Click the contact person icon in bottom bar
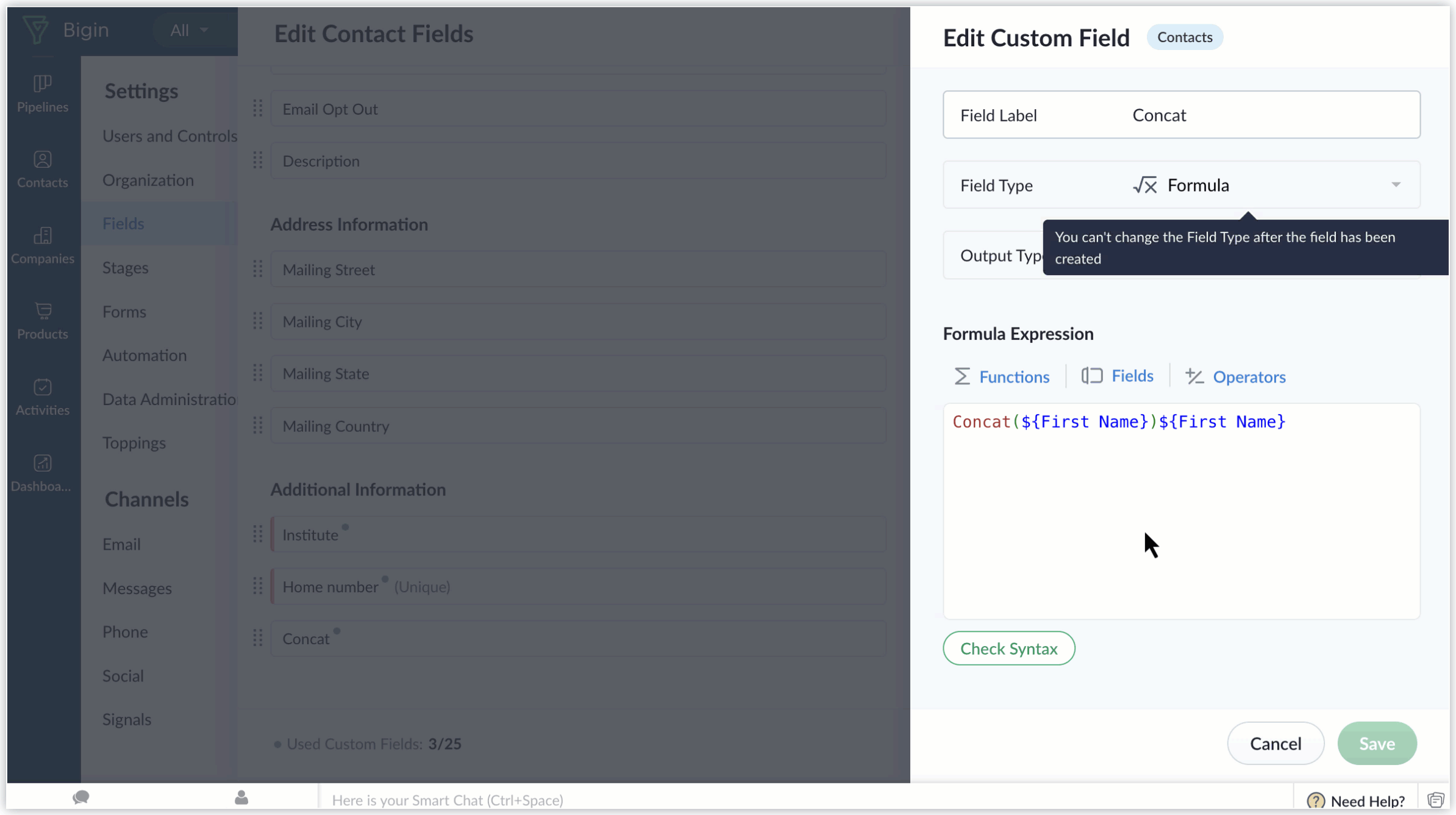This screenshot has width=1456, height=815. [x=241, y=797]
